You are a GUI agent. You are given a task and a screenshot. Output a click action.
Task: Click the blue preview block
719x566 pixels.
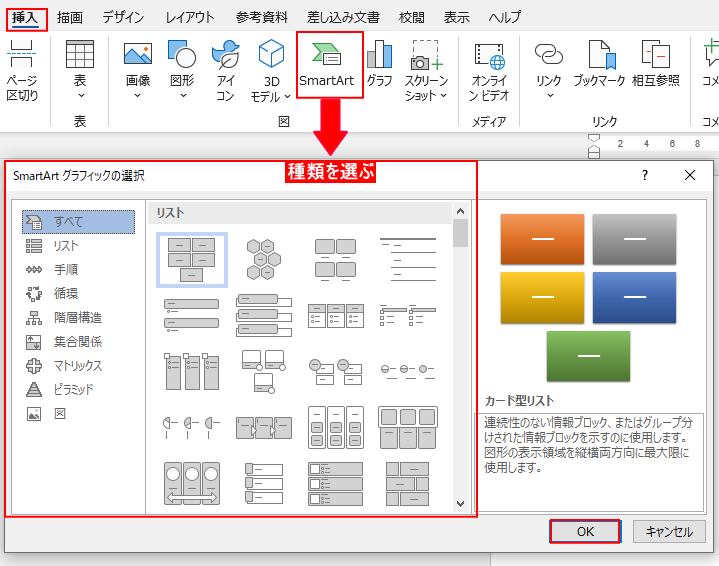click(634, 298)
